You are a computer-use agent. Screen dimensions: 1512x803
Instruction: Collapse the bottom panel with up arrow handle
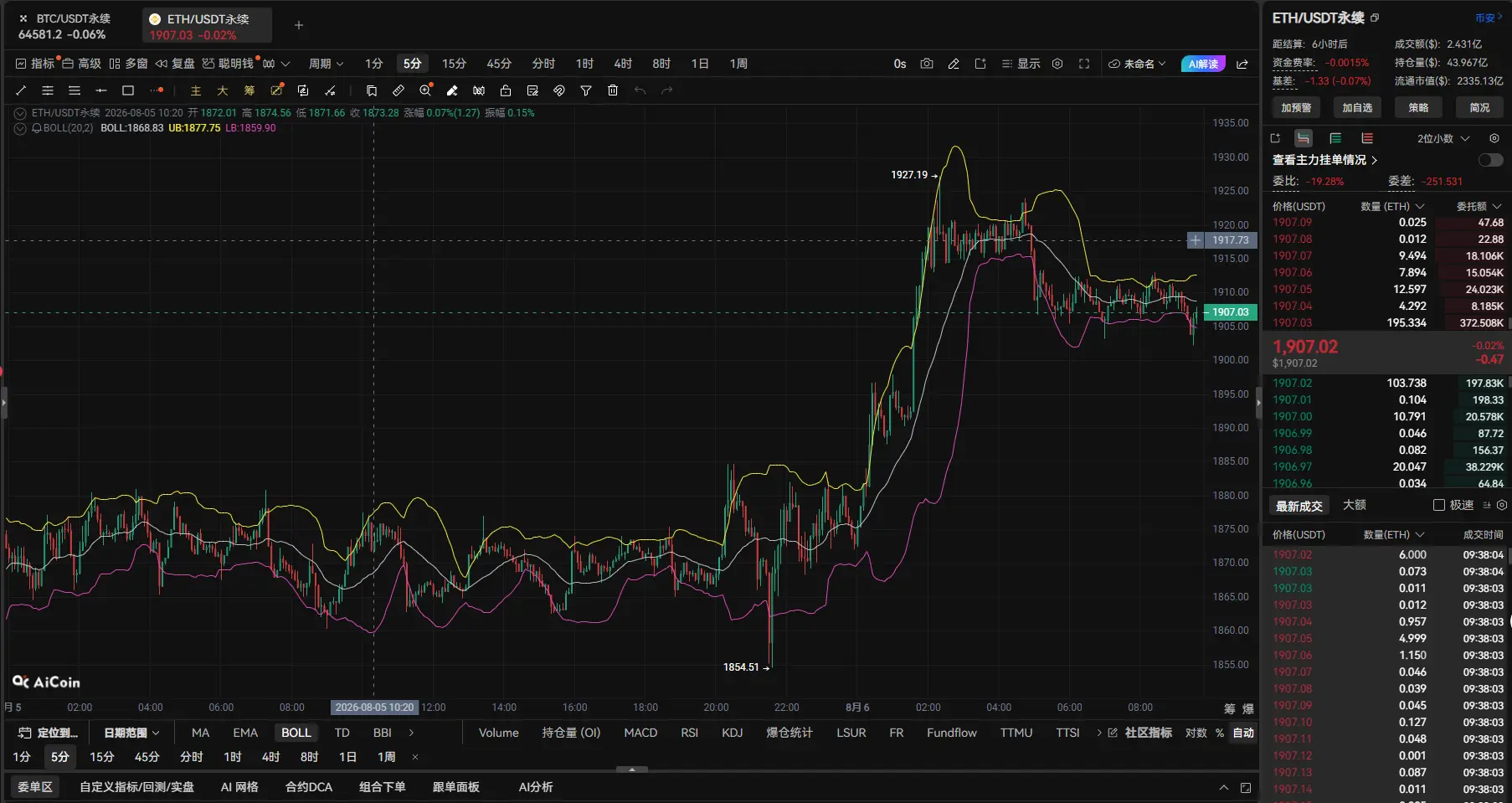[632, 769]
